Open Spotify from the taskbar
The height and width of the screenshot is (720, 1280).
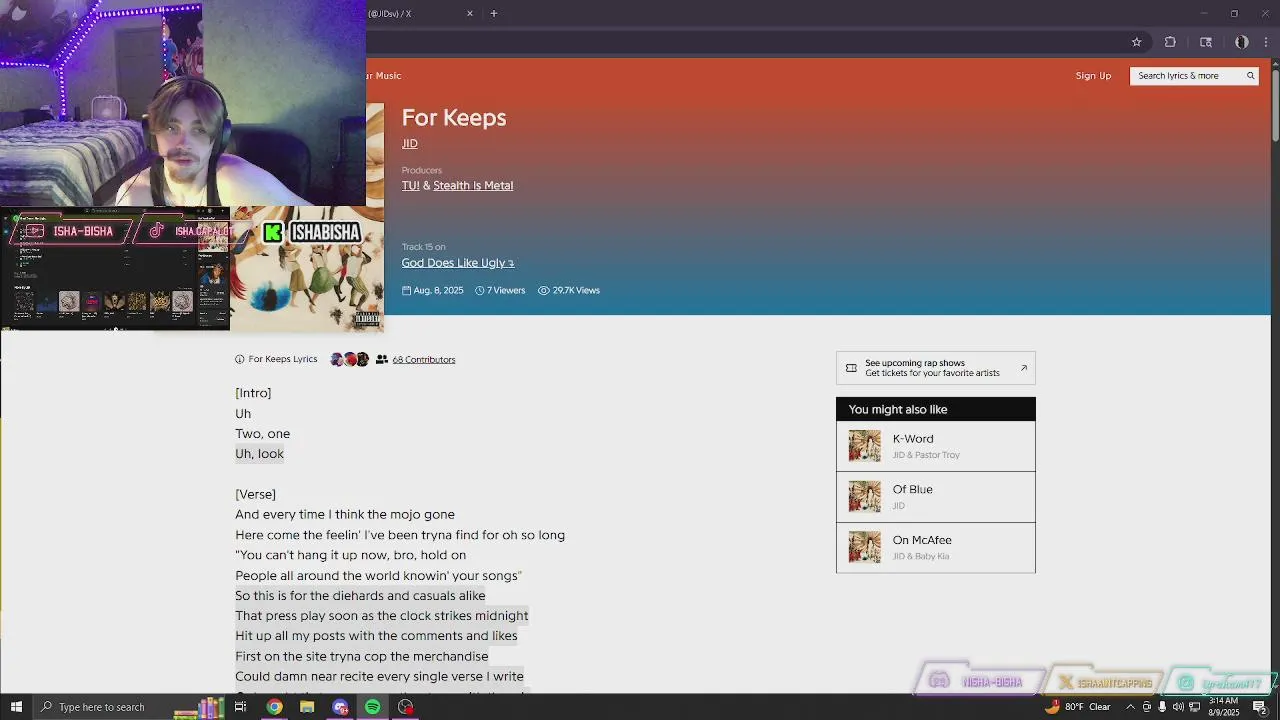click(x=372, y=707)
